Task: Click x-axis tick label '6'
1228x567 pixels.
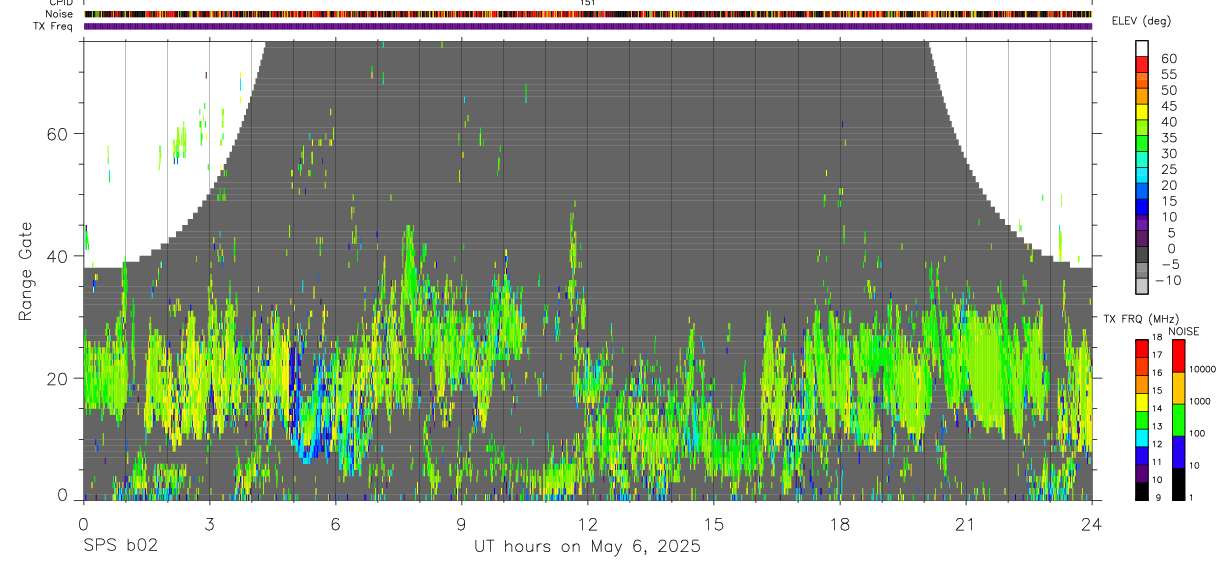Action: pos(335,524)
